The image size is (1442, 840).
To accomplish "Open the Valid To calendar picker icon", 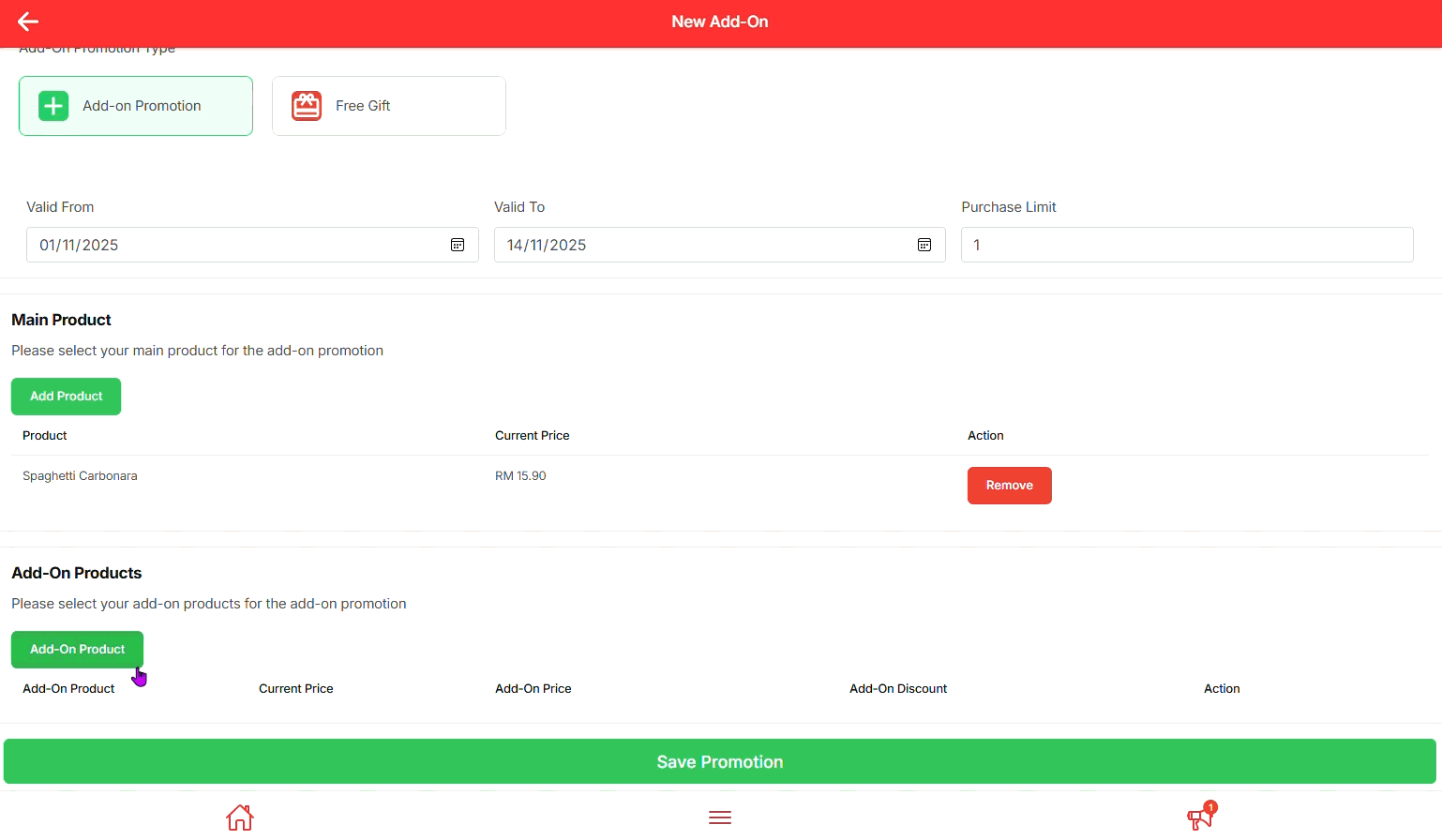I will [924, 245].
